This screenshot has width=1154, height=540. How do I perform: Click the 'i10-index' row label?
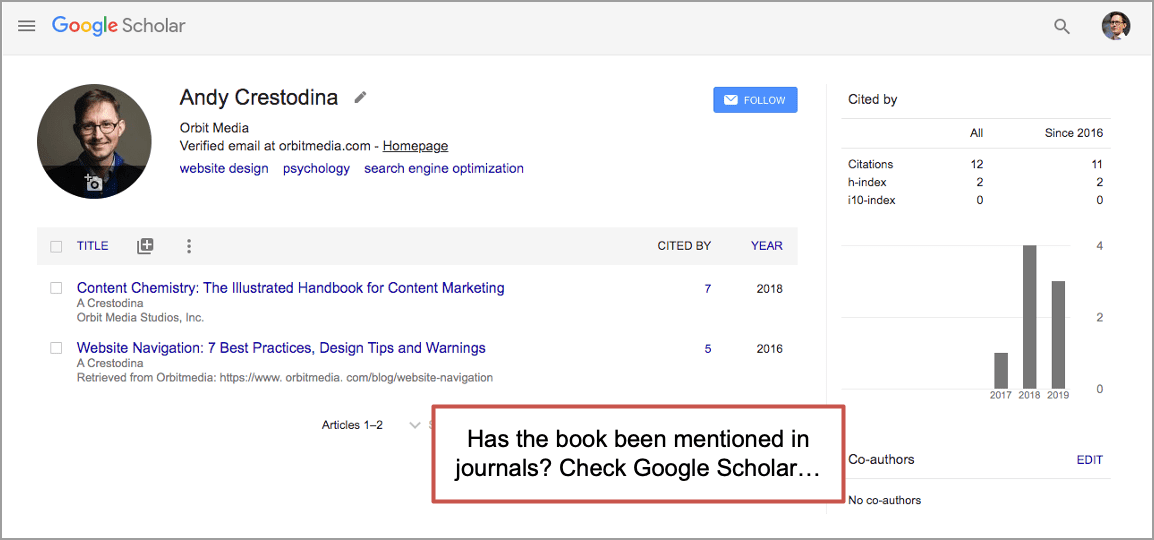[871, 200]
